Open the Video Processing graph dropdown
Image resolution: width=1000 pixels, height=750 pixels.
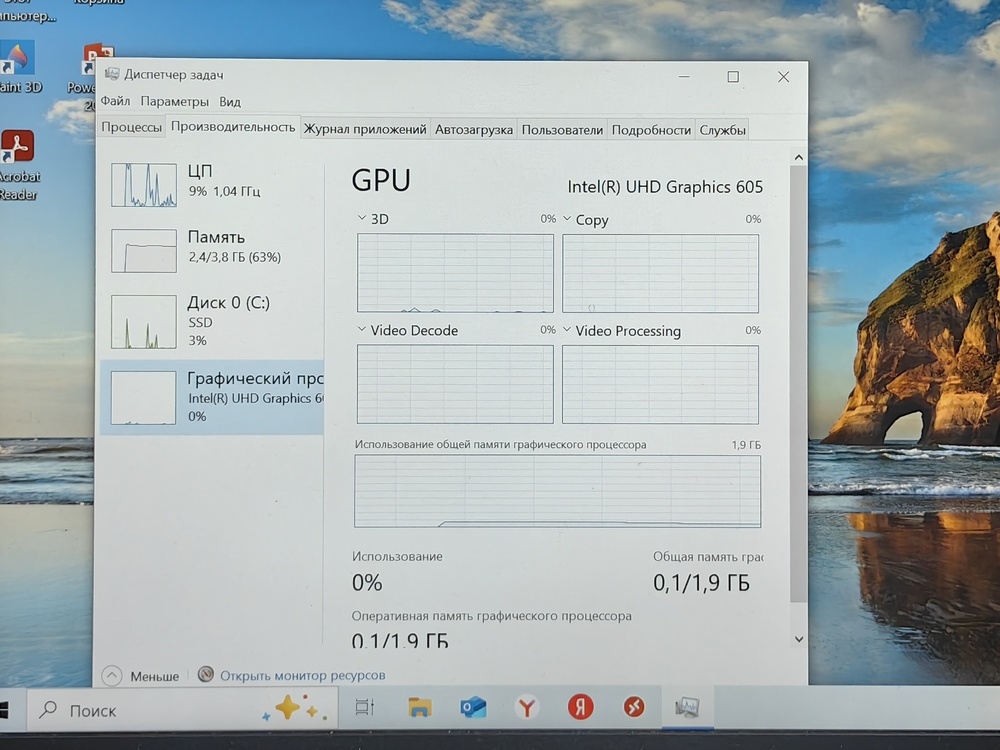point(567,330)
